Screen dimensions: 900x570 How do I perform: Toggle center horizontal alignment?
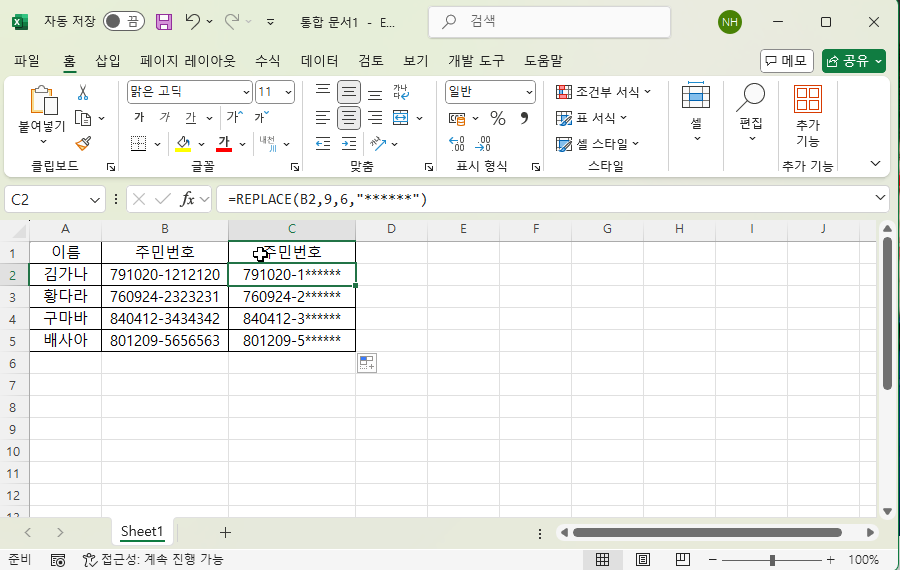coord(348,118)
